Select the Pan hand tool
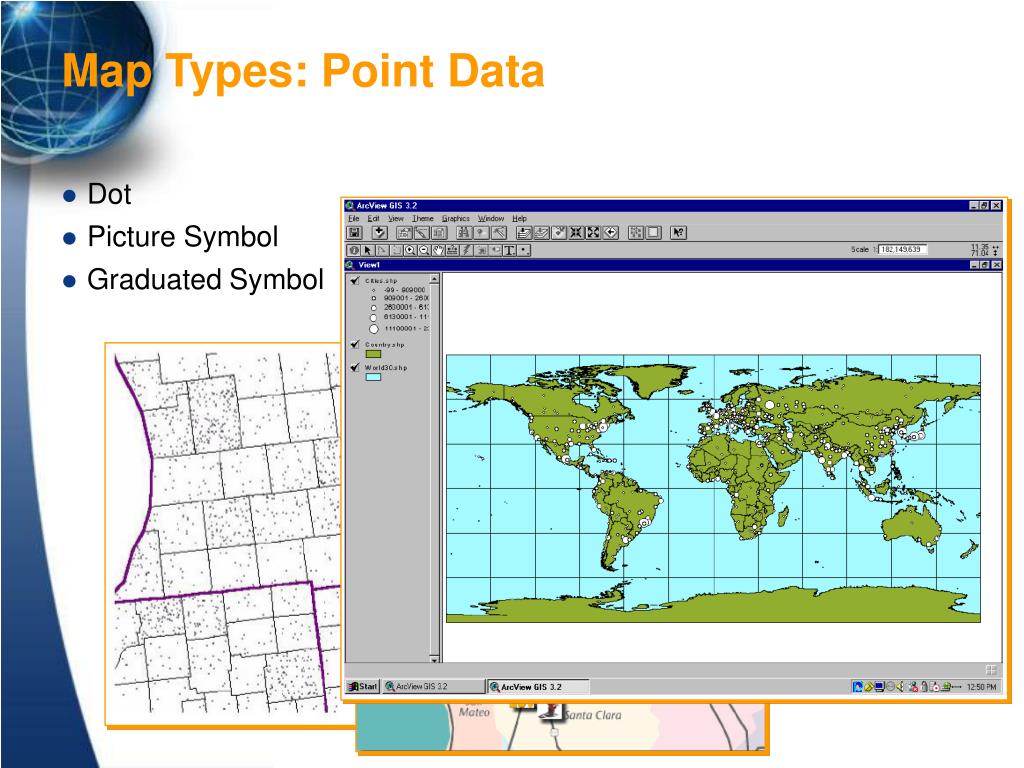The image size is (1024, 768). coord(439,250)
